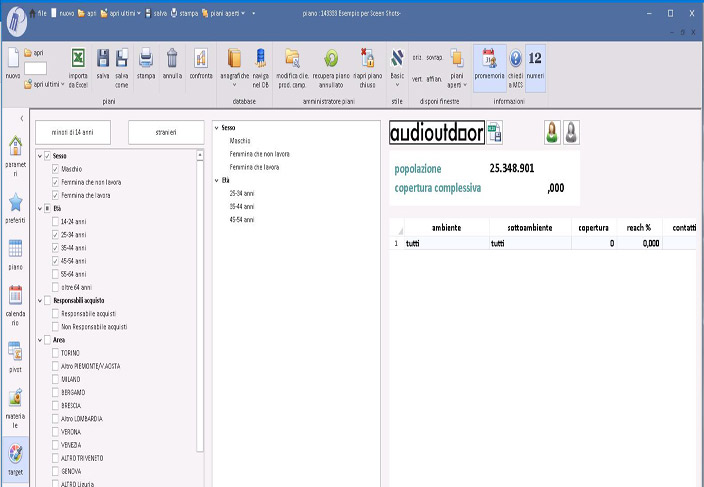The width and height of the screenshot is (704, 487).
Task: Open the file menu in title bar
Action: (x=37, y=13)
